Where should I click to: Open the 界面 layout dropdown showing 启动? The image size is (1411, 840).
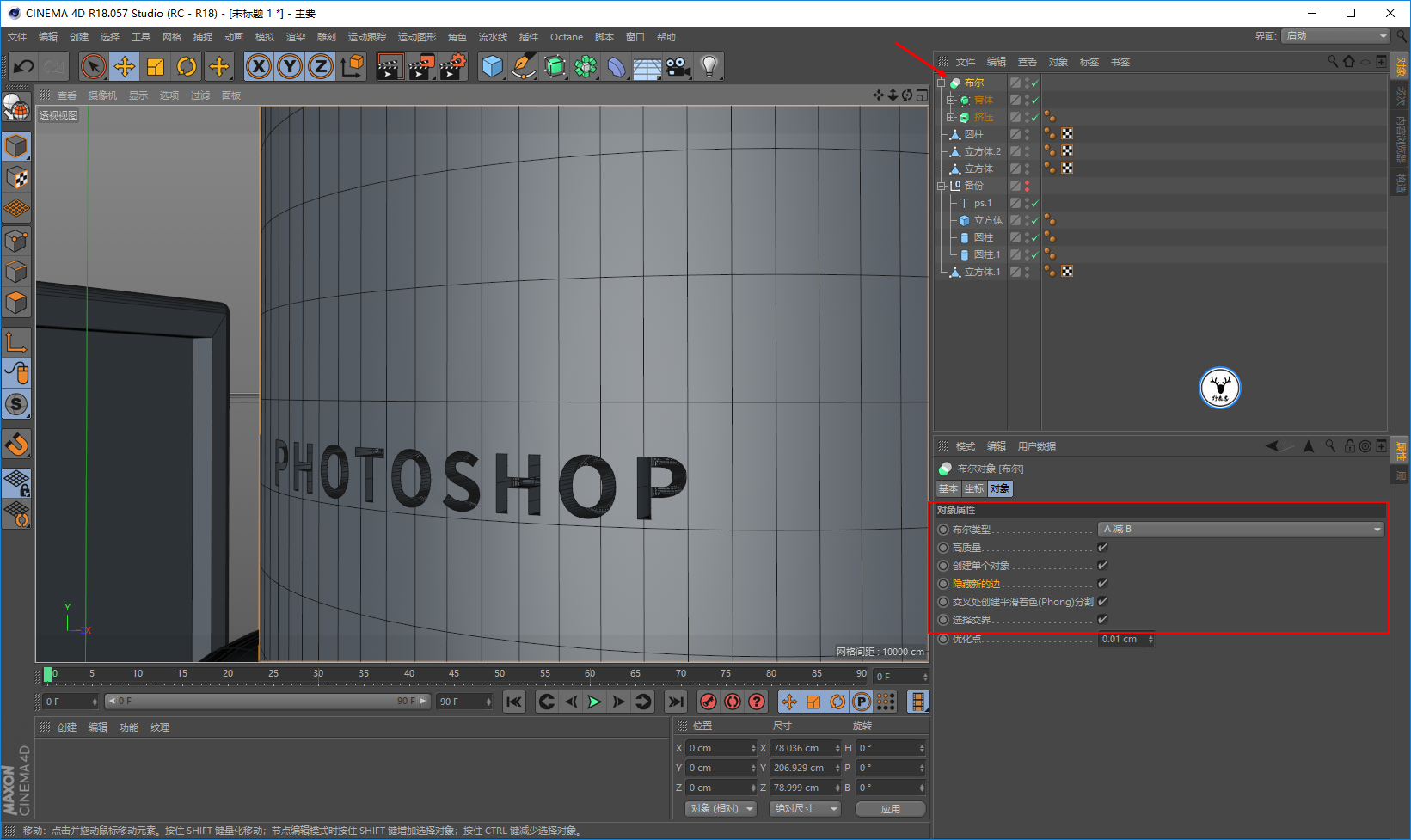(1334, 36)
